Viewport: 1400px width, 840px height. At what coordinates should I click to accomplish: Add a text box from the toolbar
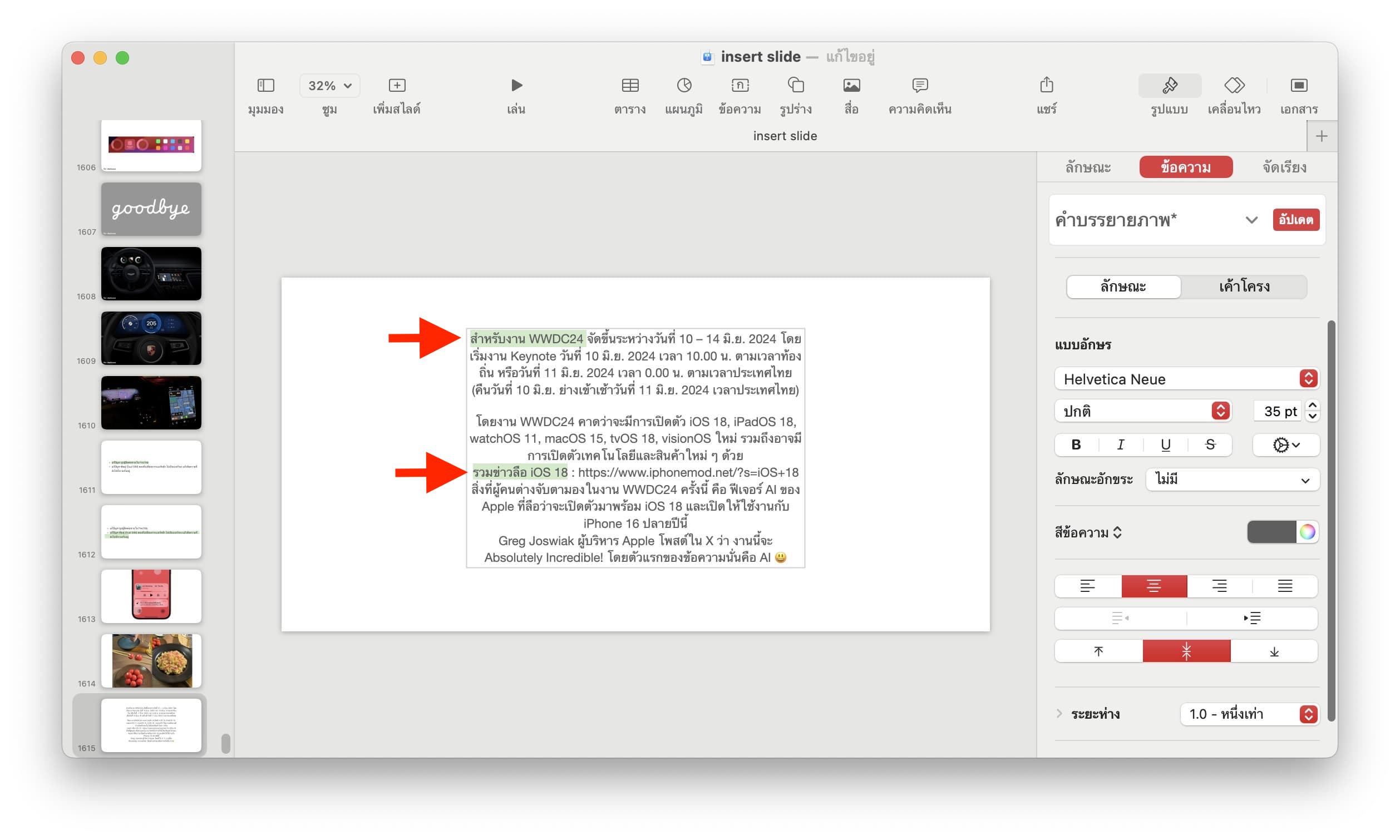(x=740, y=86)
